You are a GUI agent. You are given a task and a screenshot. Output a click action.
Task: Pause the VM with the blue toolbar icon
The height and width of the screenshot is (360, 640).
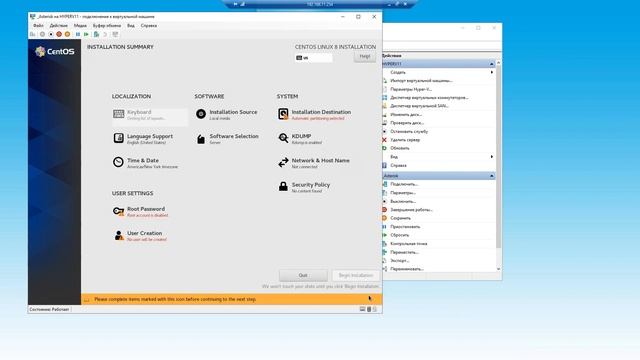78,34
